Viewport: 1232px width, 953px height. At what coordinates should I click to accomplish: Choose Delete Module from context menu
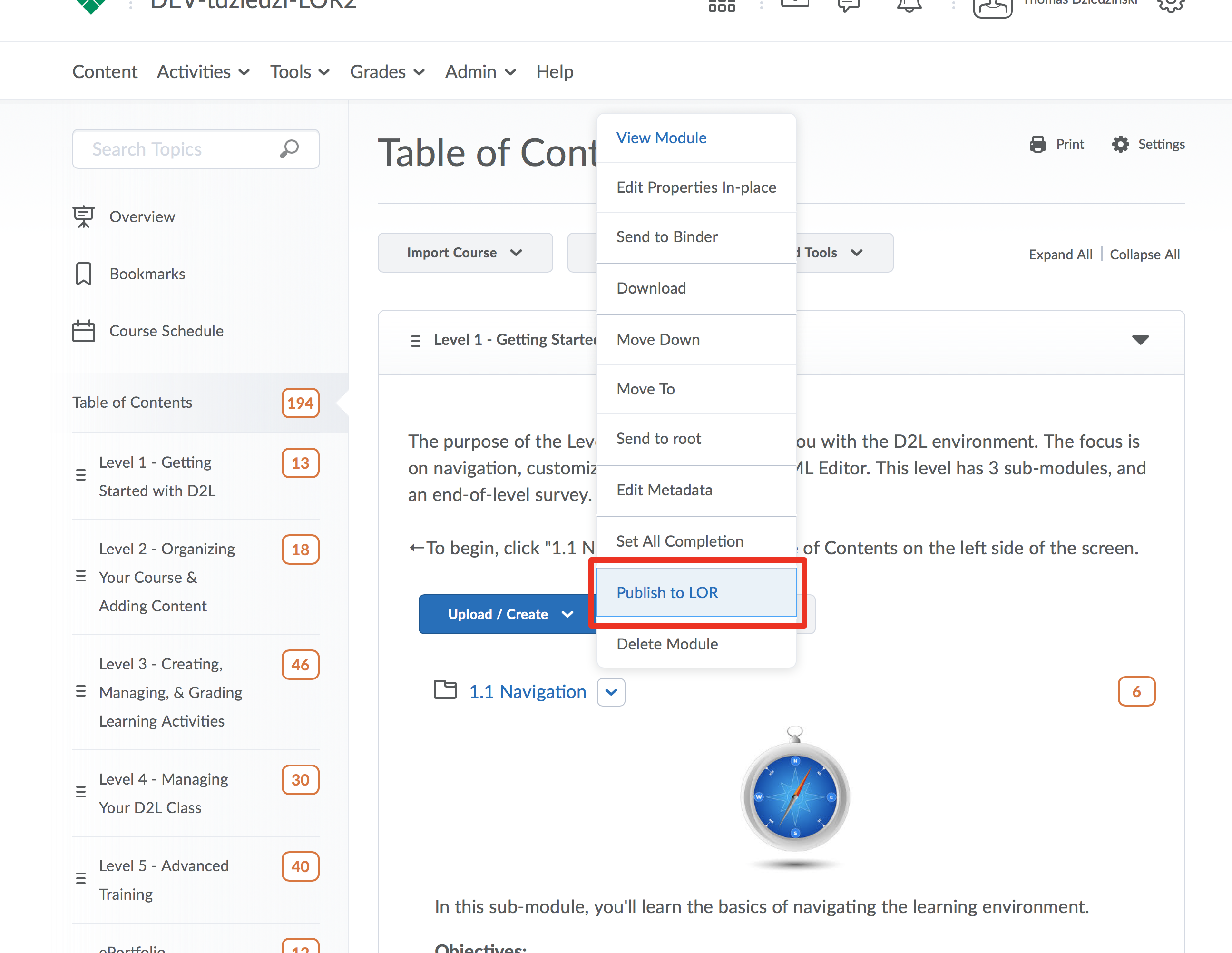tap(667, 644)
